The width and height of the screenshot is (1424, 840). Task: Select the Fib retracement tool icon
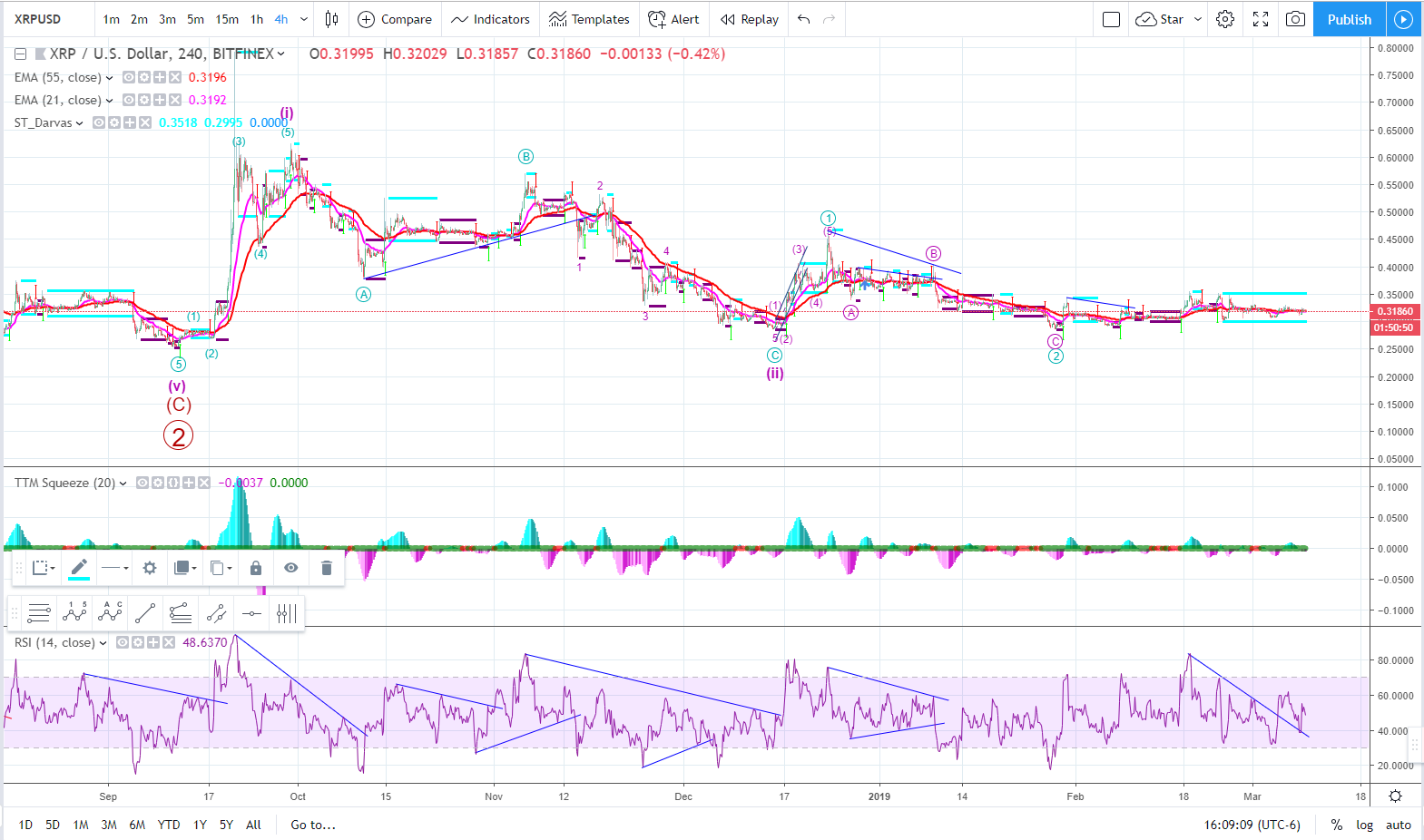coord(39,613)
